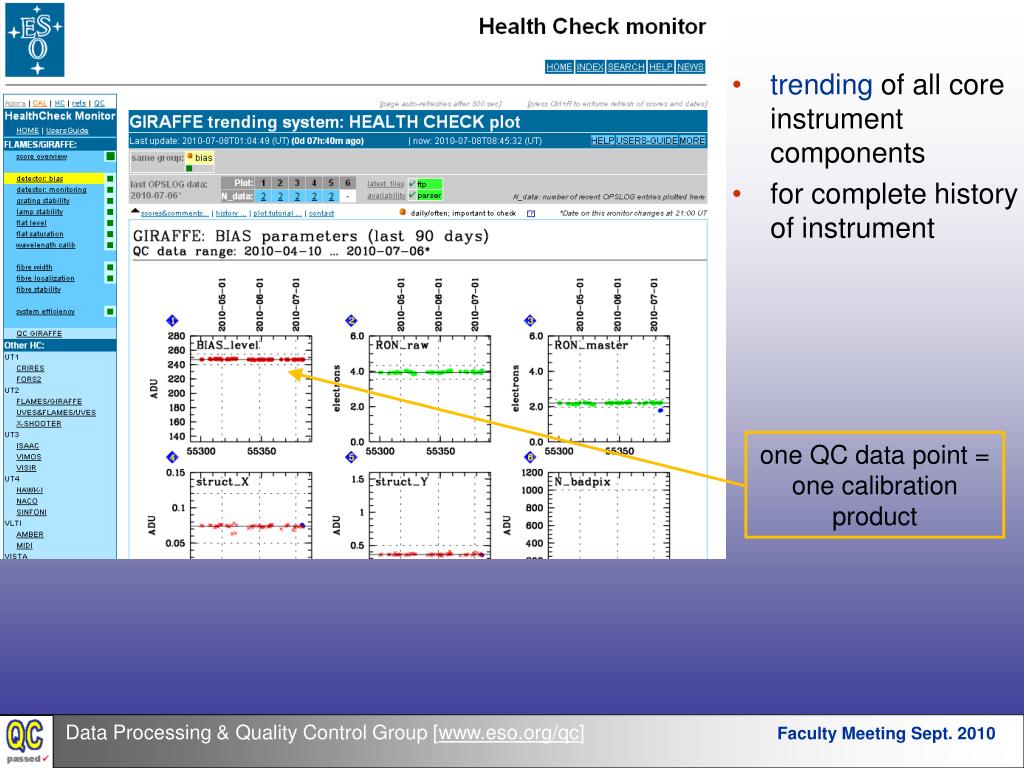Open QC GIRAFFE sidebar link
This screenshot has height=768, width=1024.
[39, 334]
